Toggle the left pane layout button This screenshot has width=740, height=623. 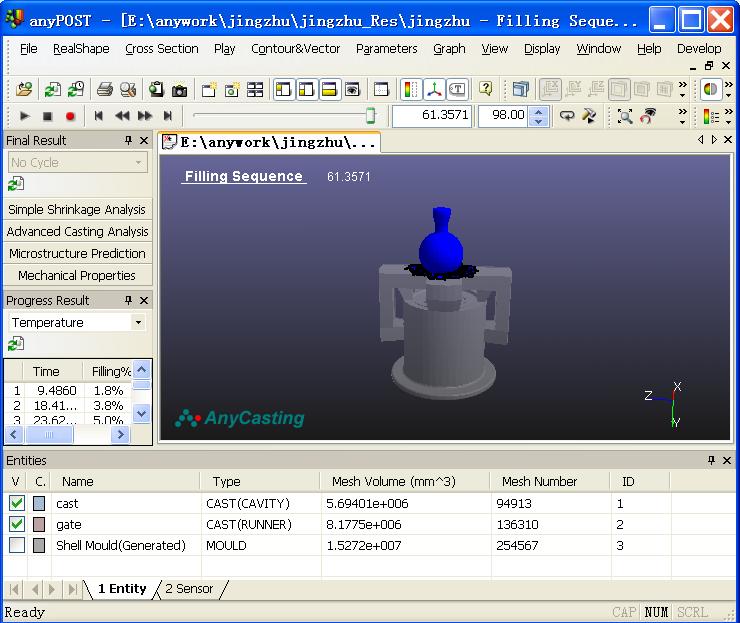283,89
